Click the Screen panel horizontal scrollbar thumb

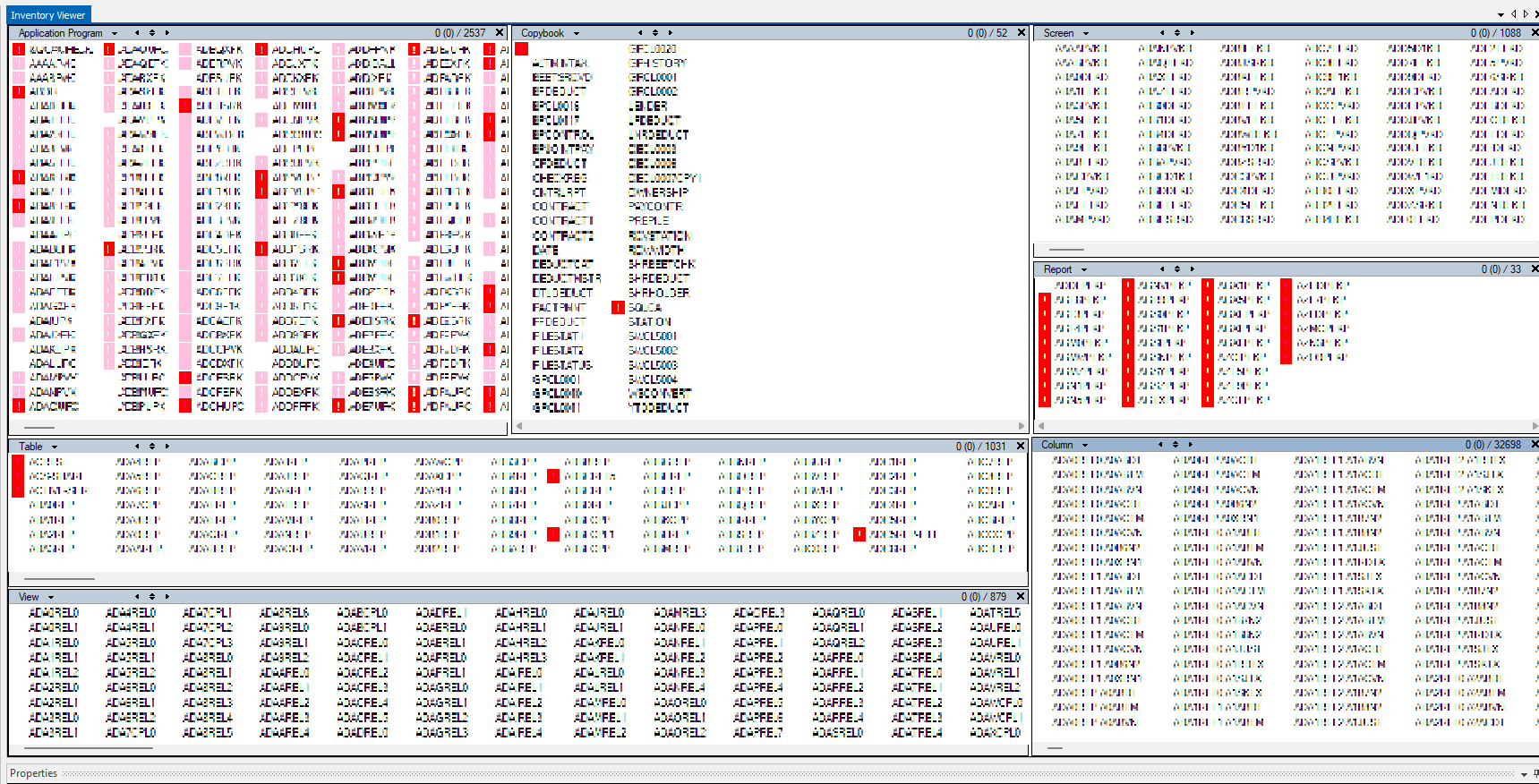point(1065,250)
